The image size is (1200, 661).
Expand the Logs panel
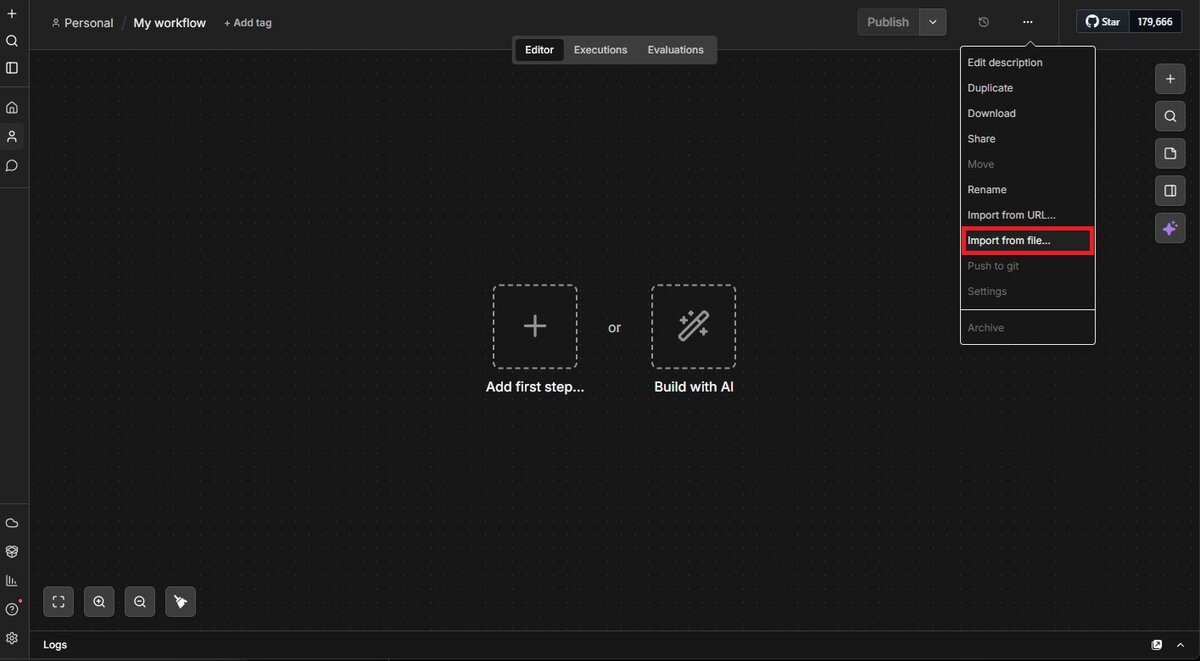[x=1180, y=645]
